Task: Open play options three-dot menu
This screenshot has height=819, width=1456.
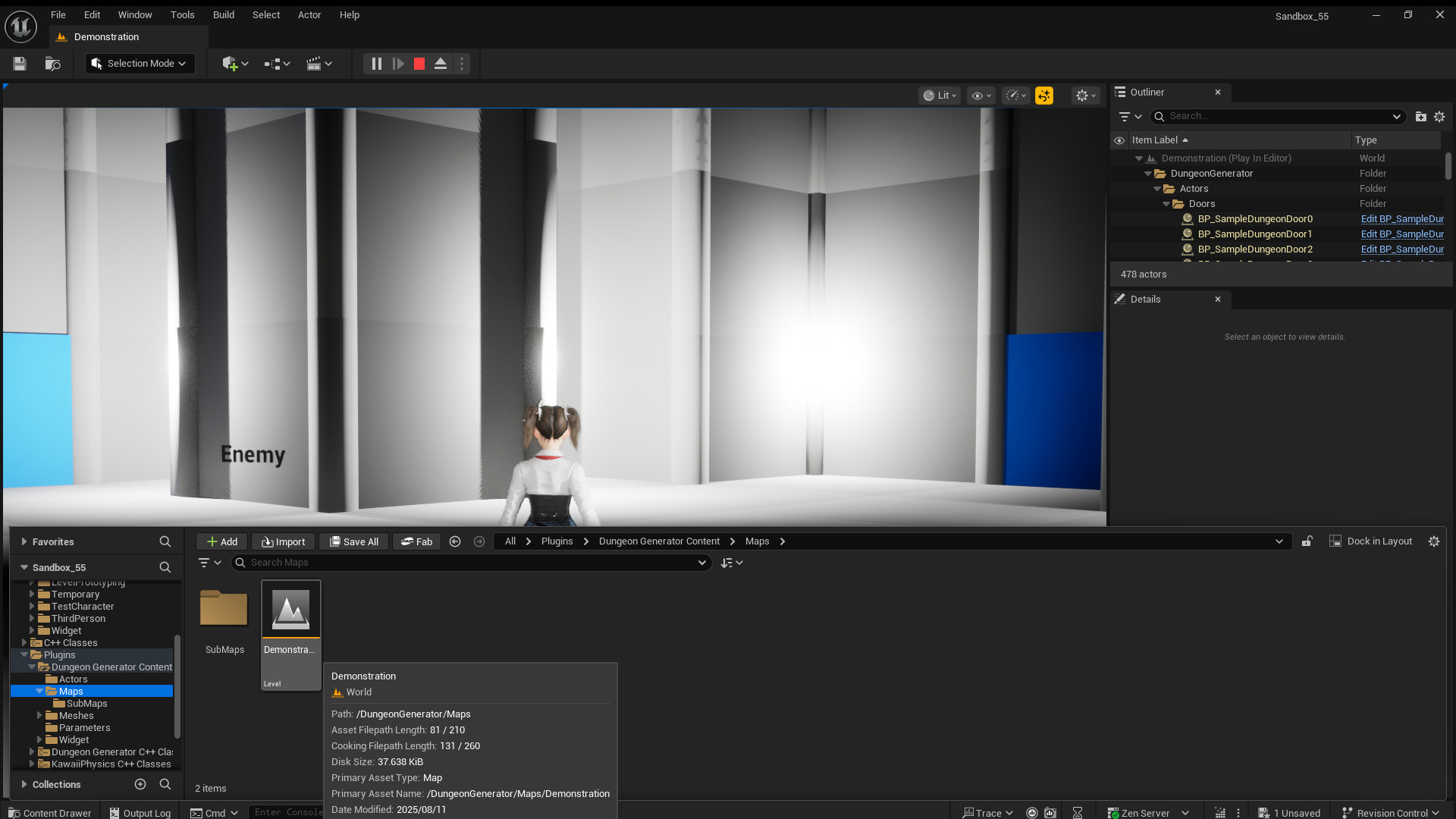Action: (x=462, y=64)
